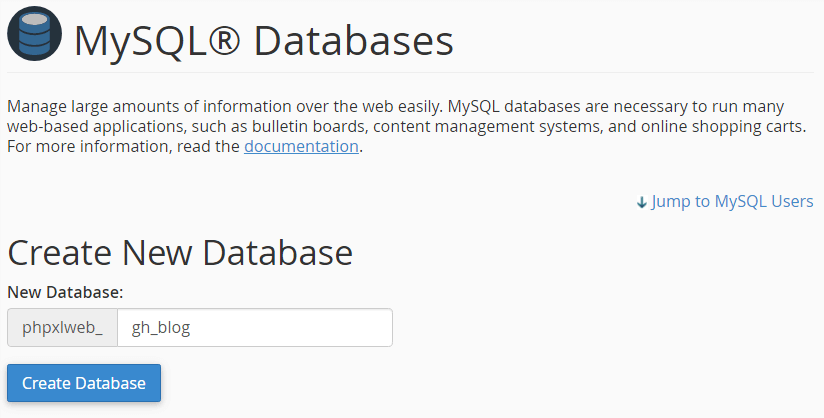Viewport: 824px width, 418px height.
Task: Open the documentation link
Action: click(301, 146)
